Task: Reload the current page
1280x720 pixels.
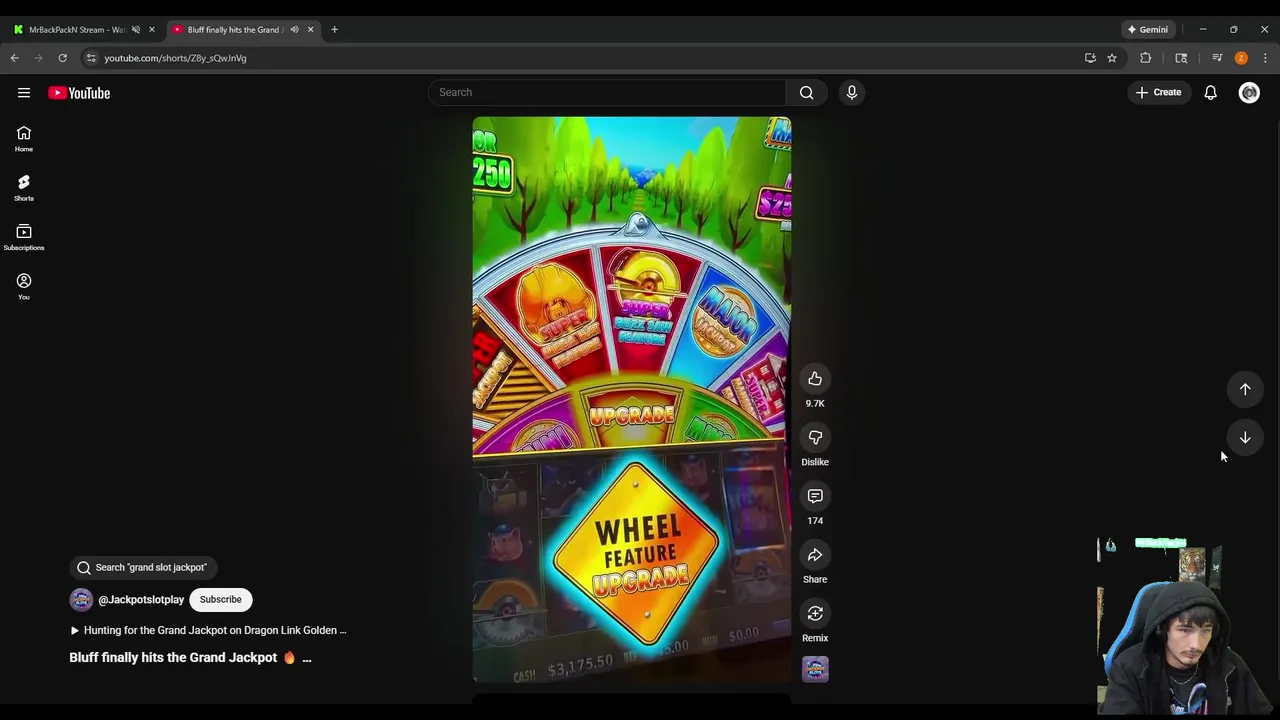Action: tap(63, 58)
